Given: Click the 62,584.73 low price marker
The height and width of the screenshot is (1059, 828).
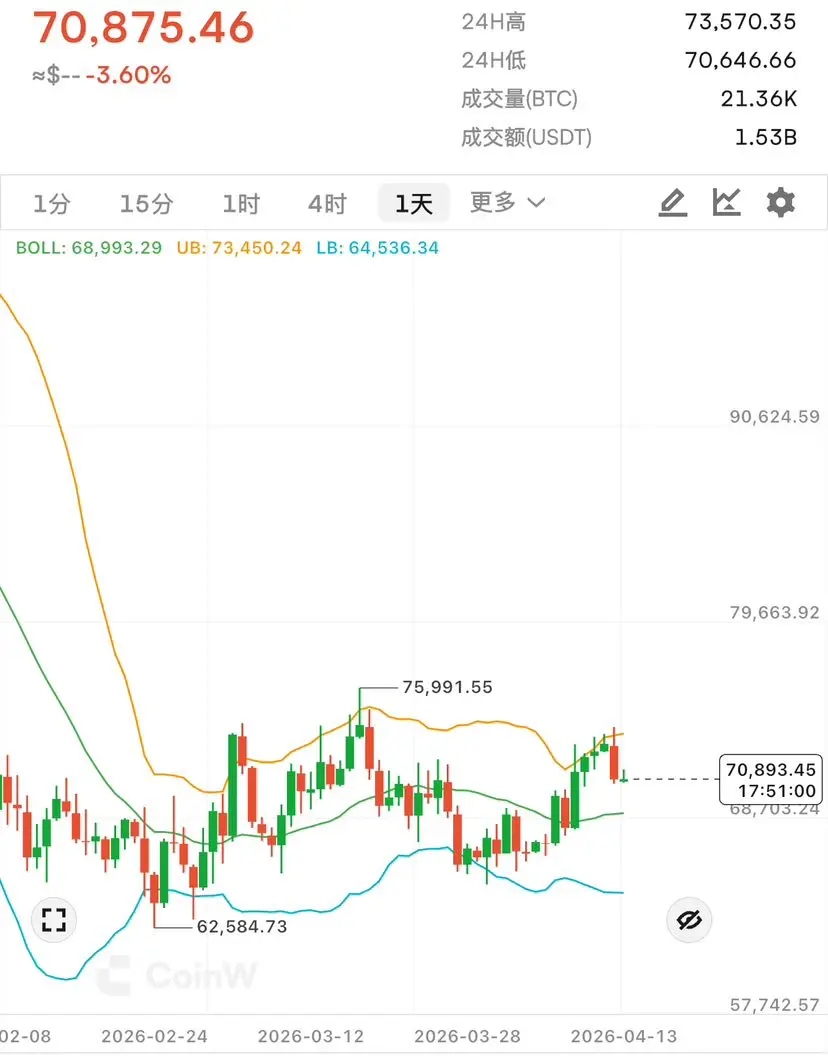Looking at the screenshot, I should pos(242,927).
